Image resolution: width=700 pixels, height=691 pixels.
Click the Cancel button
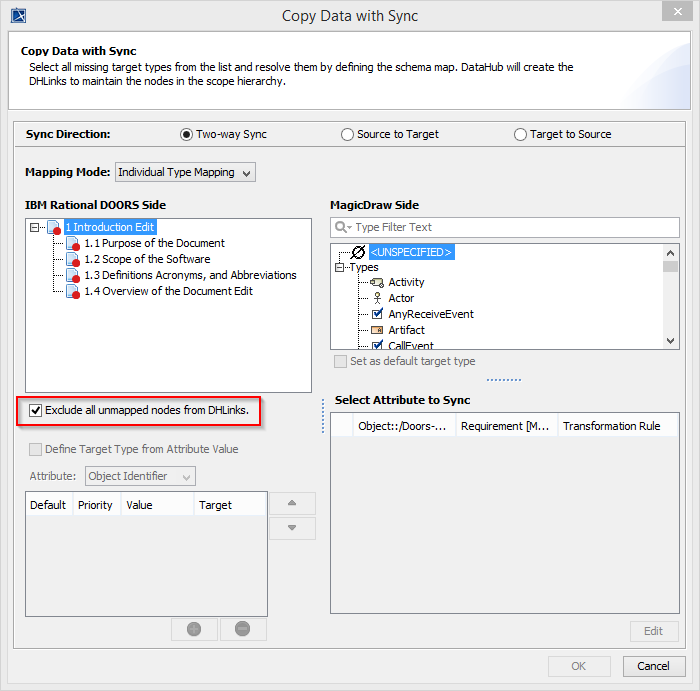tap(654, 666)
